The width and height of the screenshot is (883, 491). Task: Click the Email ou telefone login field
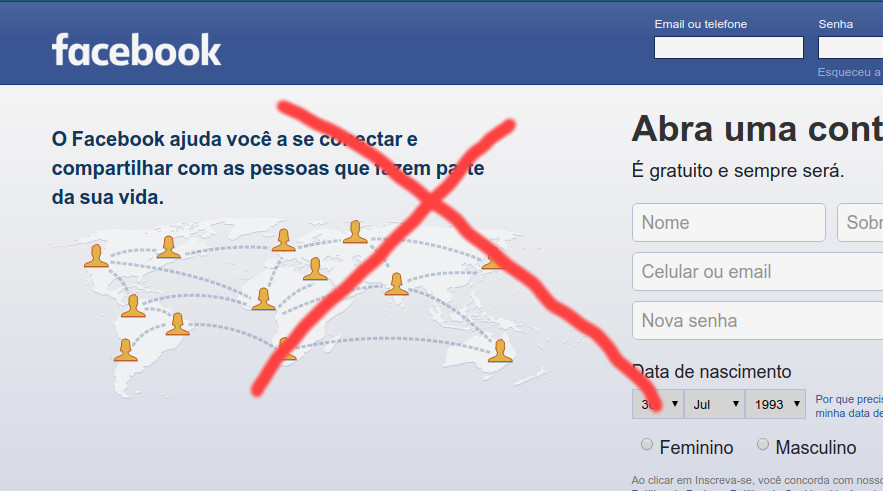(729, 47)
